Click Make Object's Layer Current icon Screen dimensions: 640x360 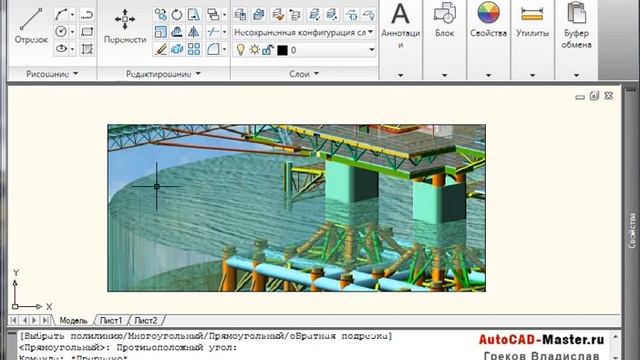click(x=278, y=15)
